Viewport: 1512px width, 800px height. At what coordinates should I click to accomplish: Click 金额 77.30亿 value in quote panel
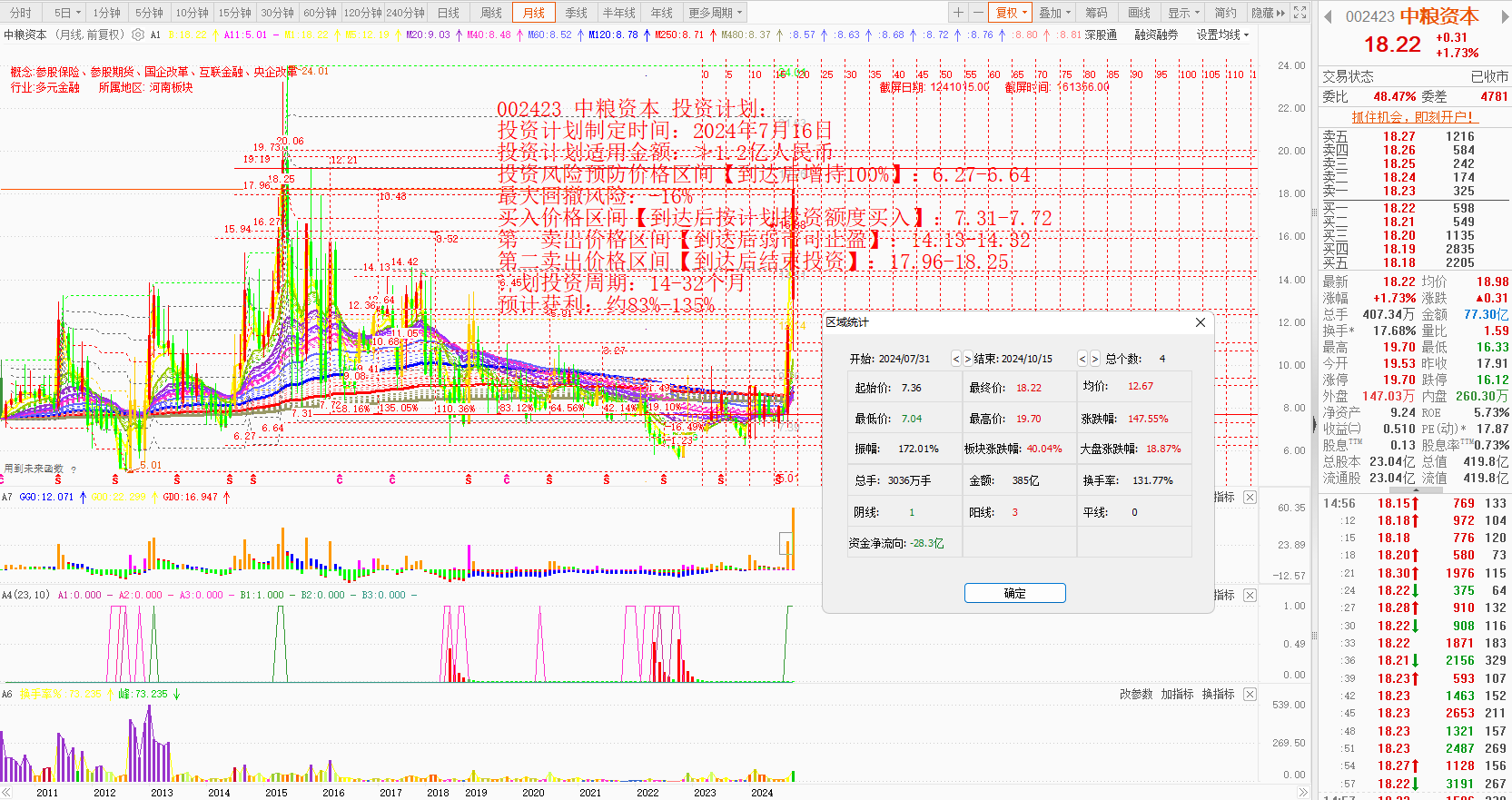[x=1486, y=314]
